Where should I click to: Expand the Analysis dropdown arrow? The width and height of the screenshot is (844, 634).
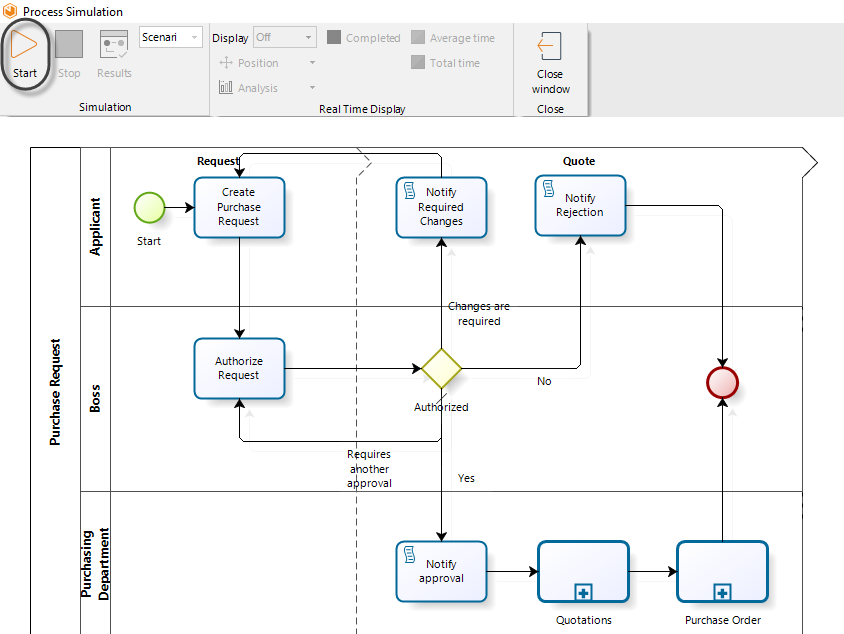(312, 87)
